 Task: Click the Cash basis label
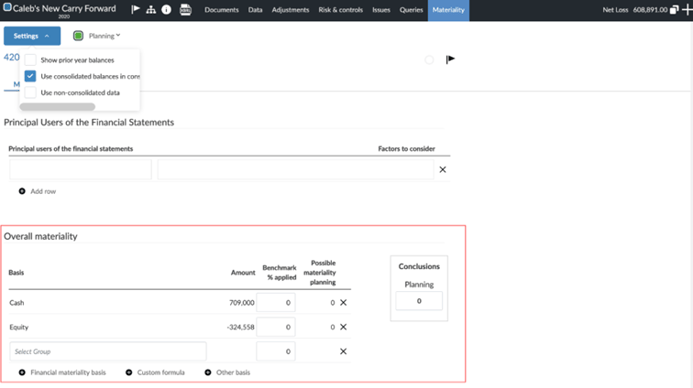click(17, 303)
